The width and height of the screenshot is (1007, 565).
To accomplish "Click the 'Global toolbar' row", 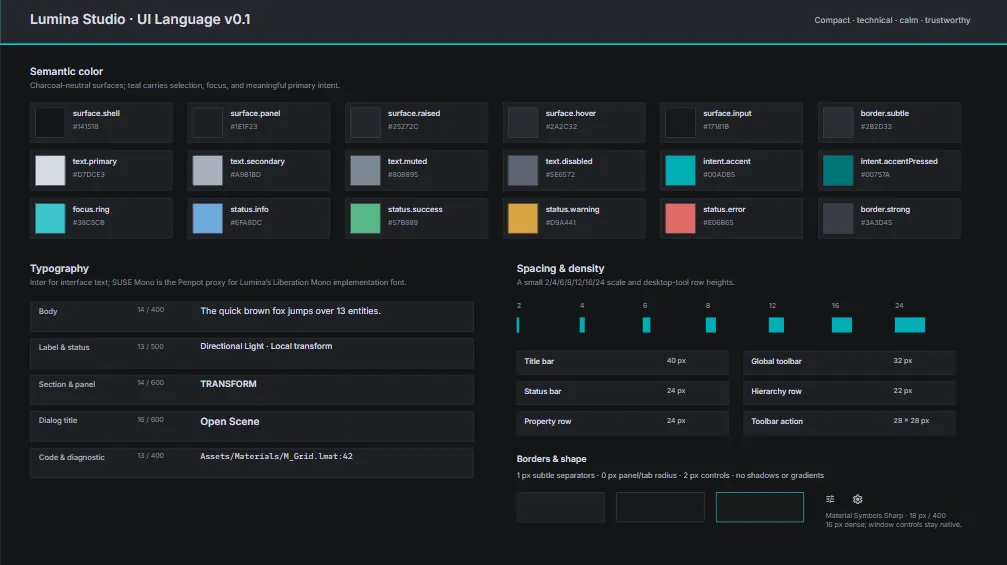I will (850, 361).
